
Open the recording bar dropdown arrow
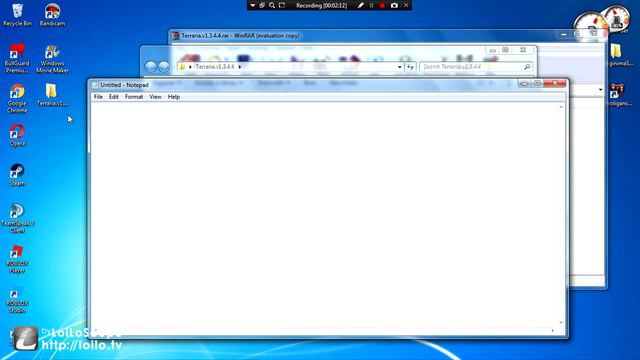253,5
